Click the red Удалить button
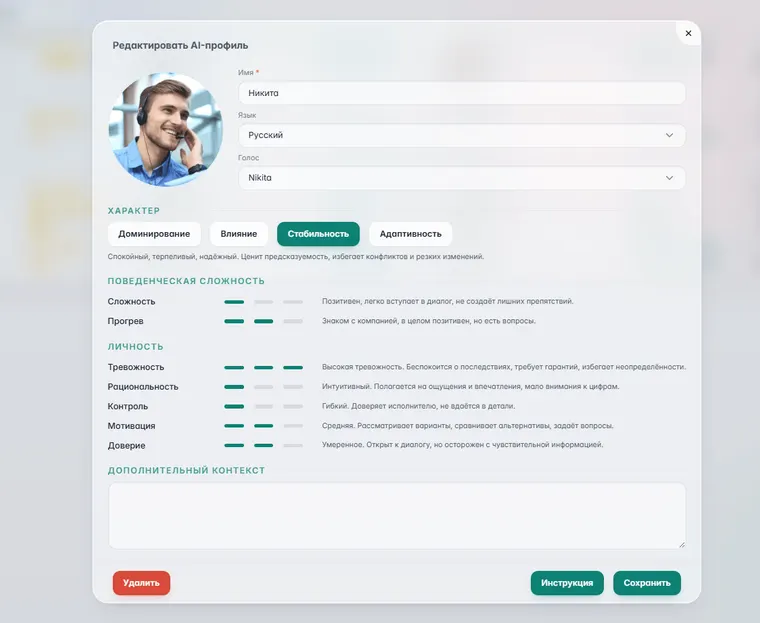 pyautogui.click(x=141, y=583)
